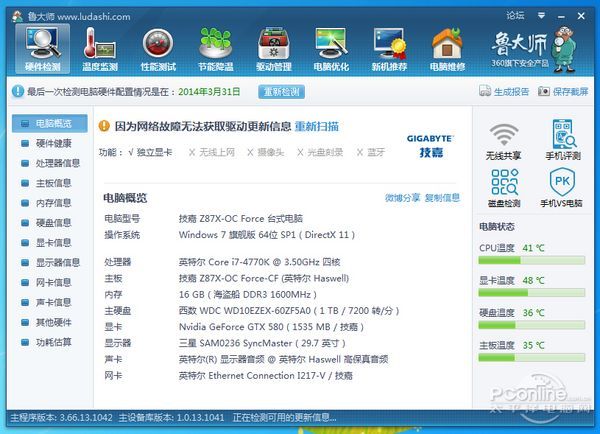Open 驱动管理 driver management
Screen dimensions: 600x434
tap(274, 49)
